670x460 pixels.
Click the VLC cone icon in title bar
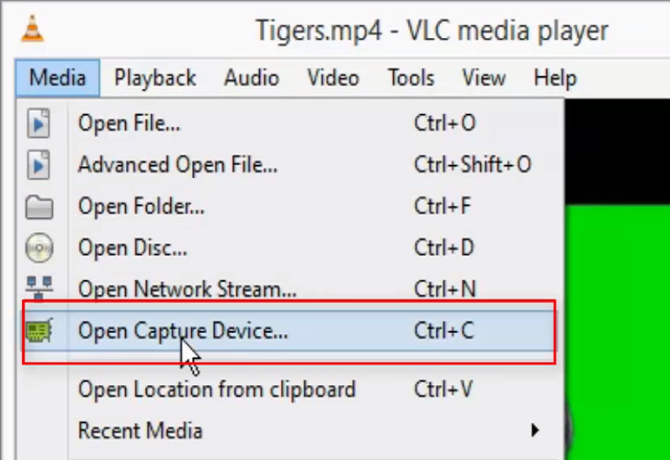click(x=31, y=30)
